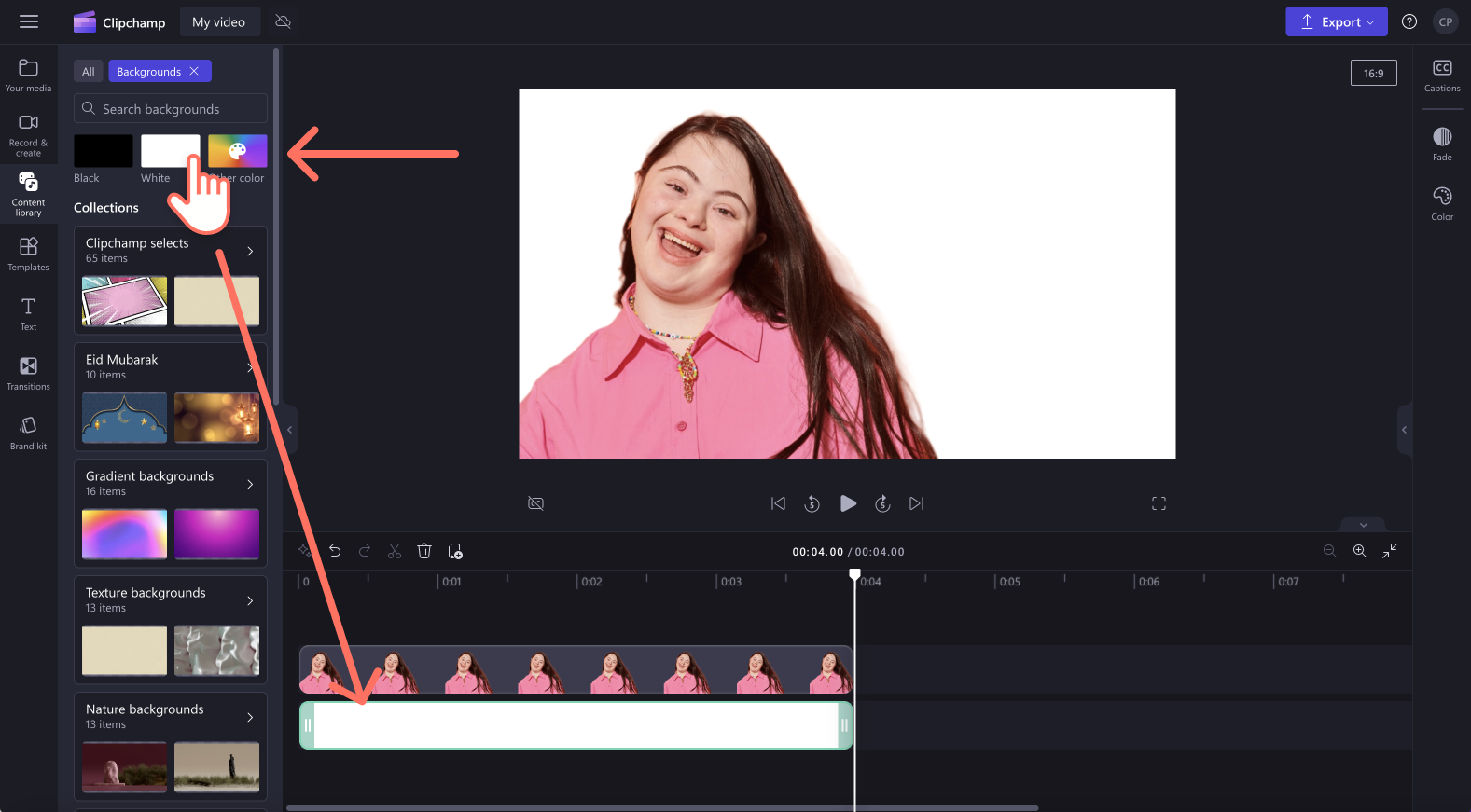The width and height of the screenshot is (1471, 812).
Task: Change the 16:9 aspect ratio
Action: coord(1373,73)
